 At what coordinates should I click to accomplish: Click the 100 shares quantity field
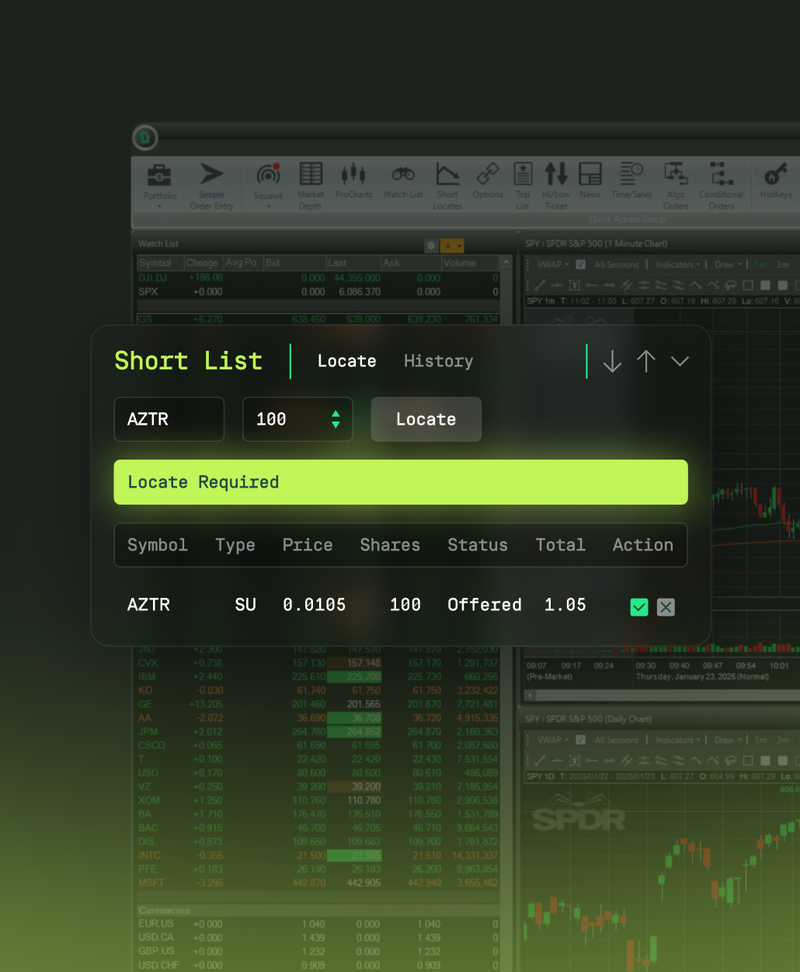[x=297, y=420]
